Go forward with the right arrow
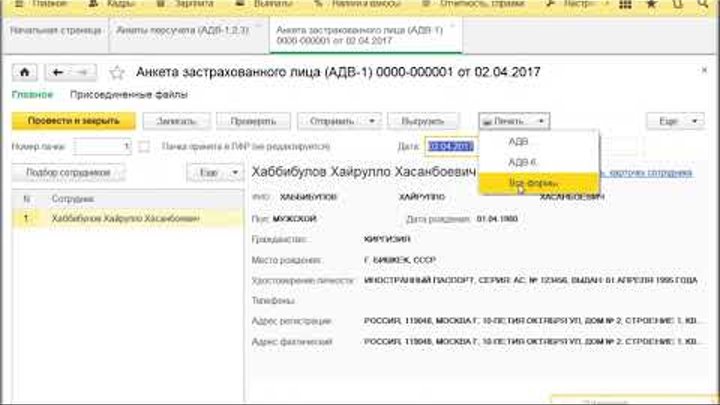 [x=83, y=73]
